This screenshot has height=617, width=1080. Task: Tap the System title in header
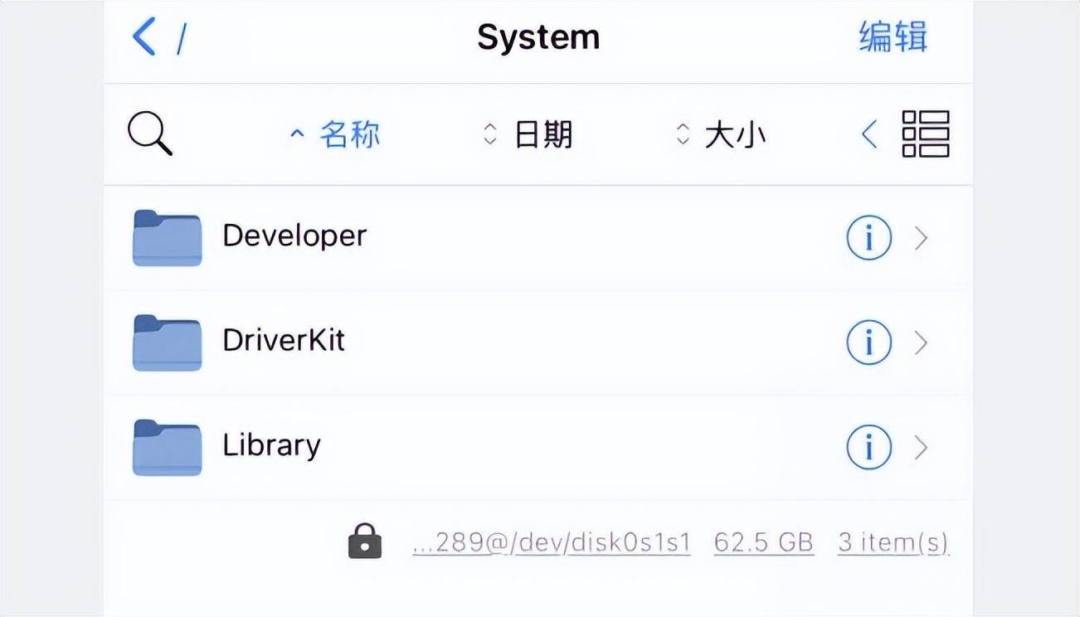point(539,37)
